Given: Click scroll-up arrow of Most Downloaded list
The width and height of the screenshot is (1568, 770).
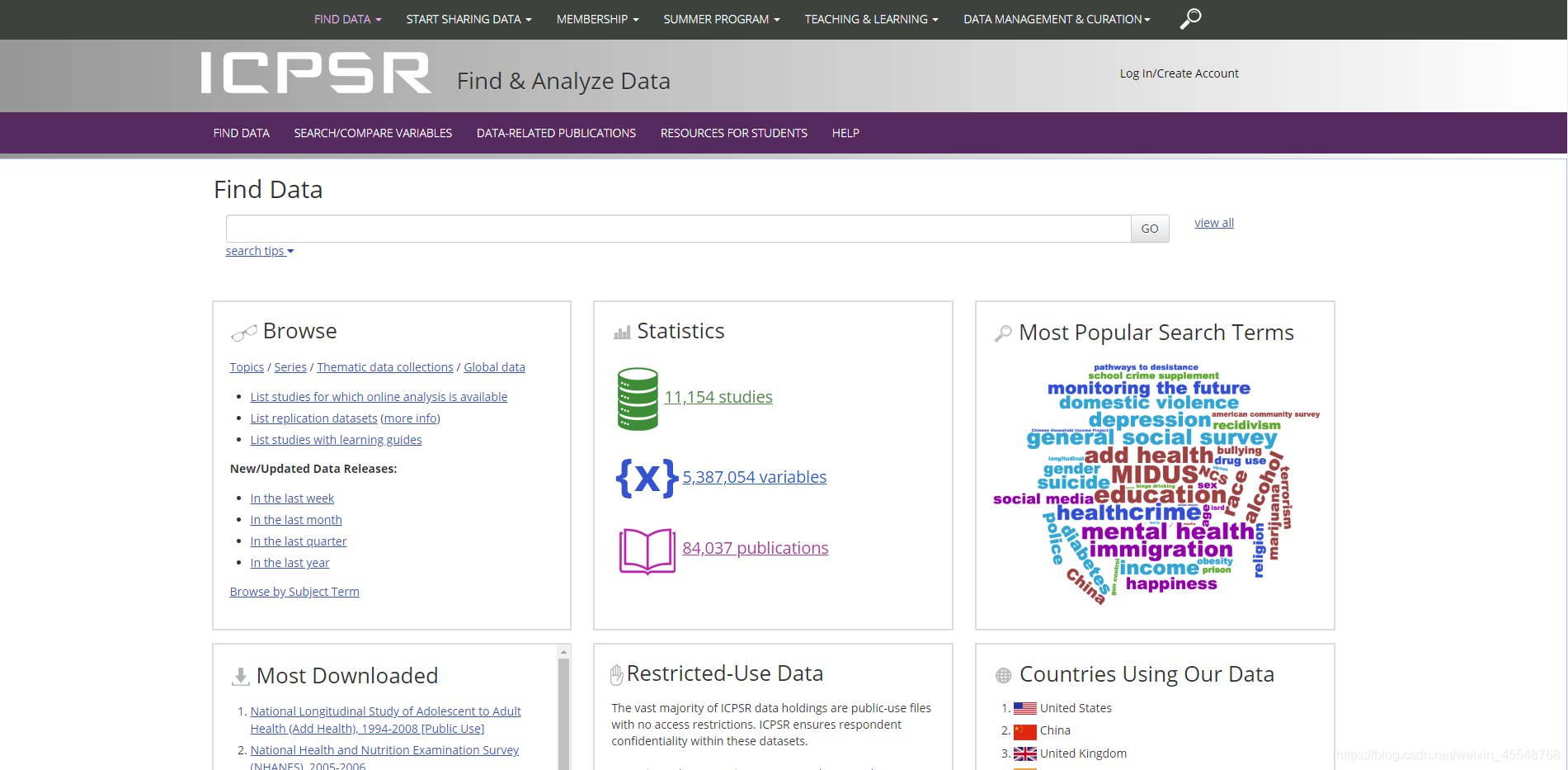Looking at the screenshot, I should [x=564, y=652].
